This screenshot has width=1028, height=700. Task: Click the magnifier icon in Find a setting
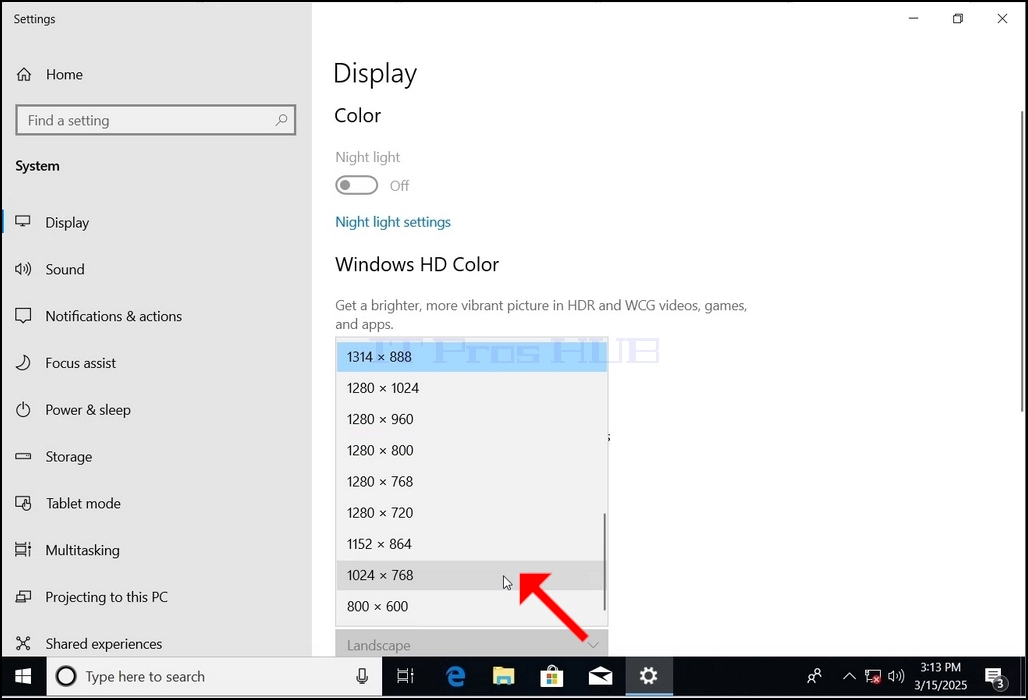[x=281, y=120]
